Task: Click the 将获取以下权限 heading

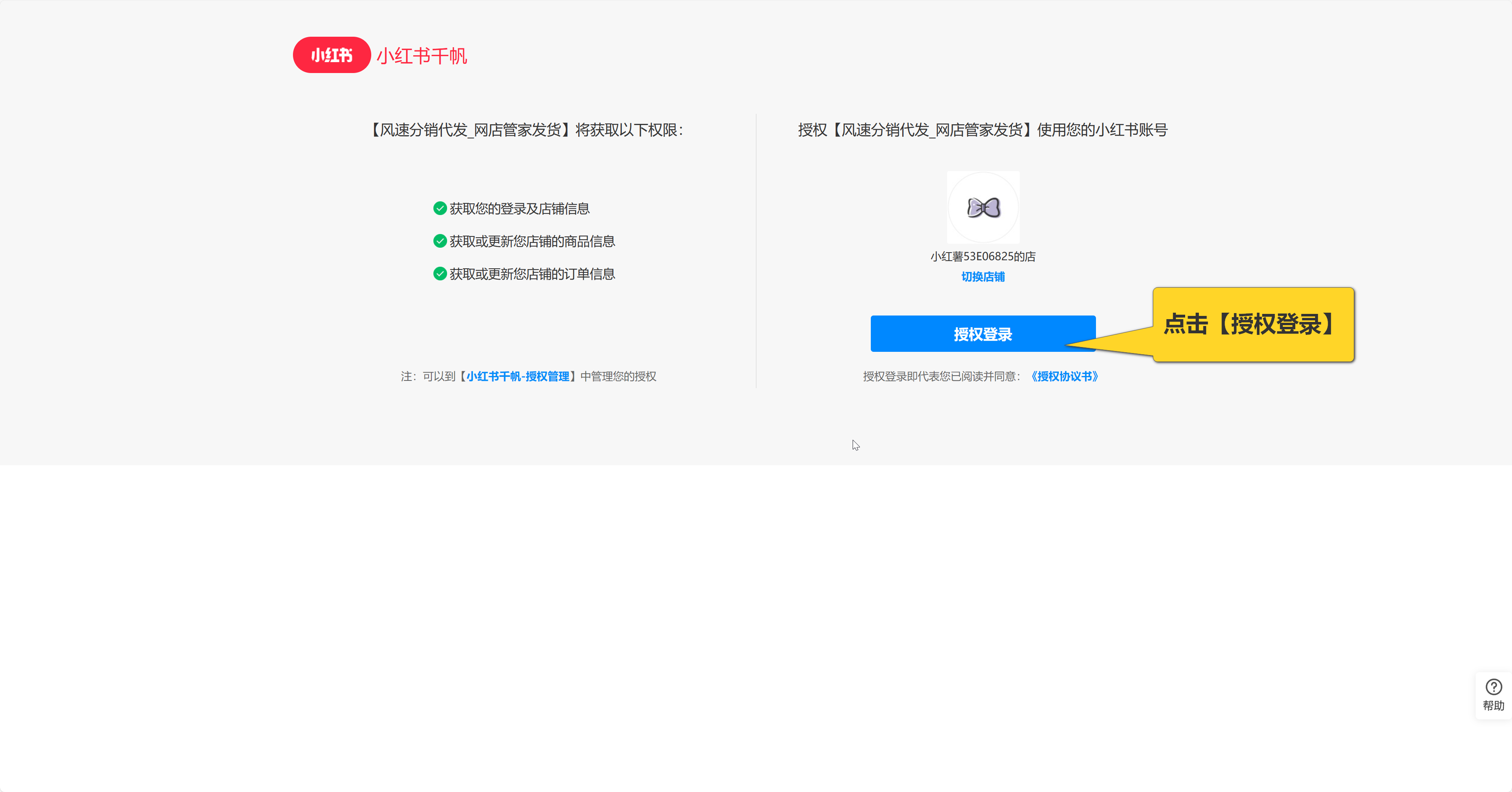Action: click(x=527, y=130)
